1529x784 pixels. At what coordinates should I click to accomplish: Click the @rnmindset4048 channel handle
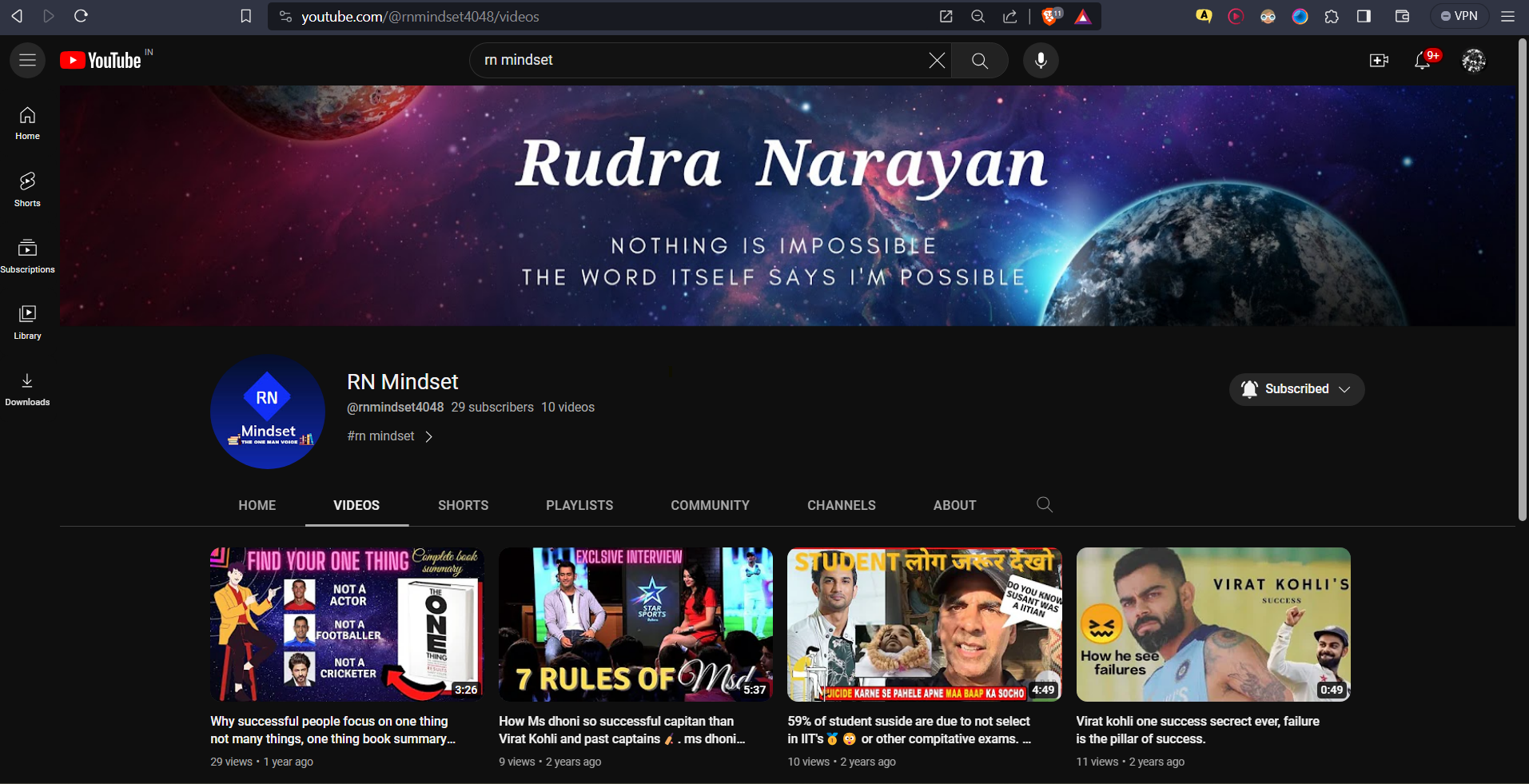[x=395, y=408]
